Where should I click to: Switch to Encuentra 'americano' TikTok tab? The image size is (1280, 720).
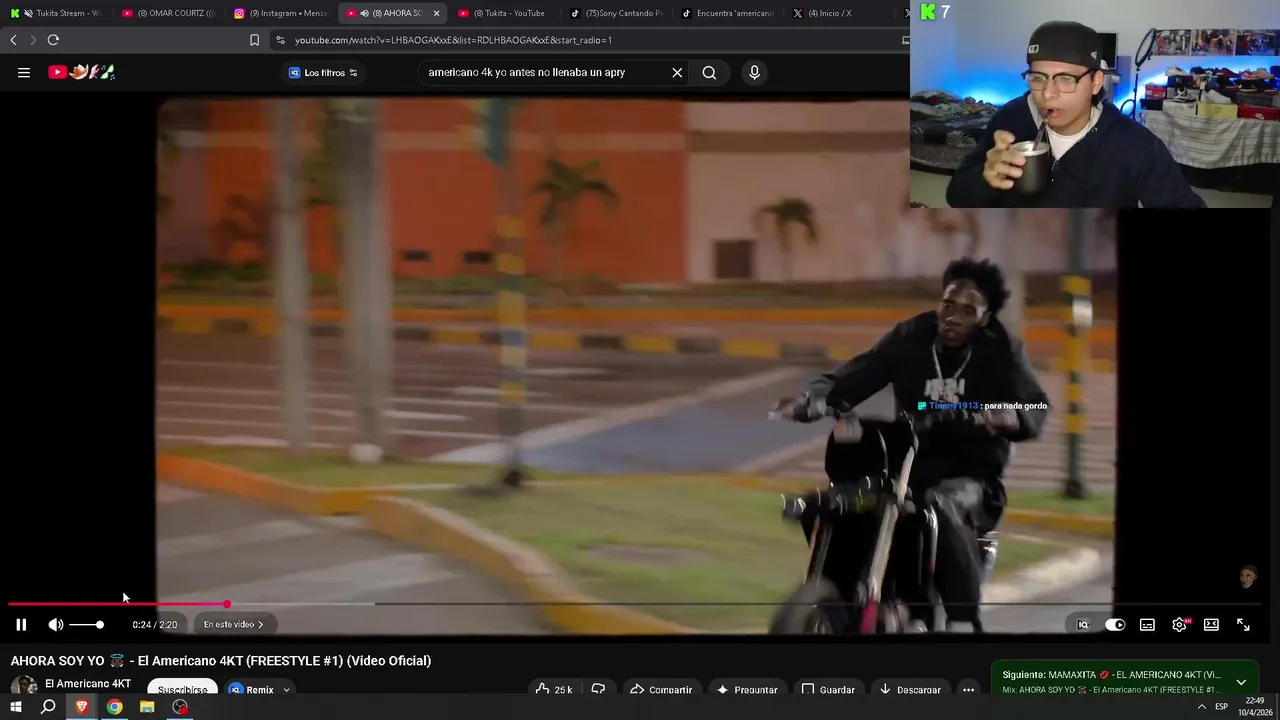[x=729, y=13]
